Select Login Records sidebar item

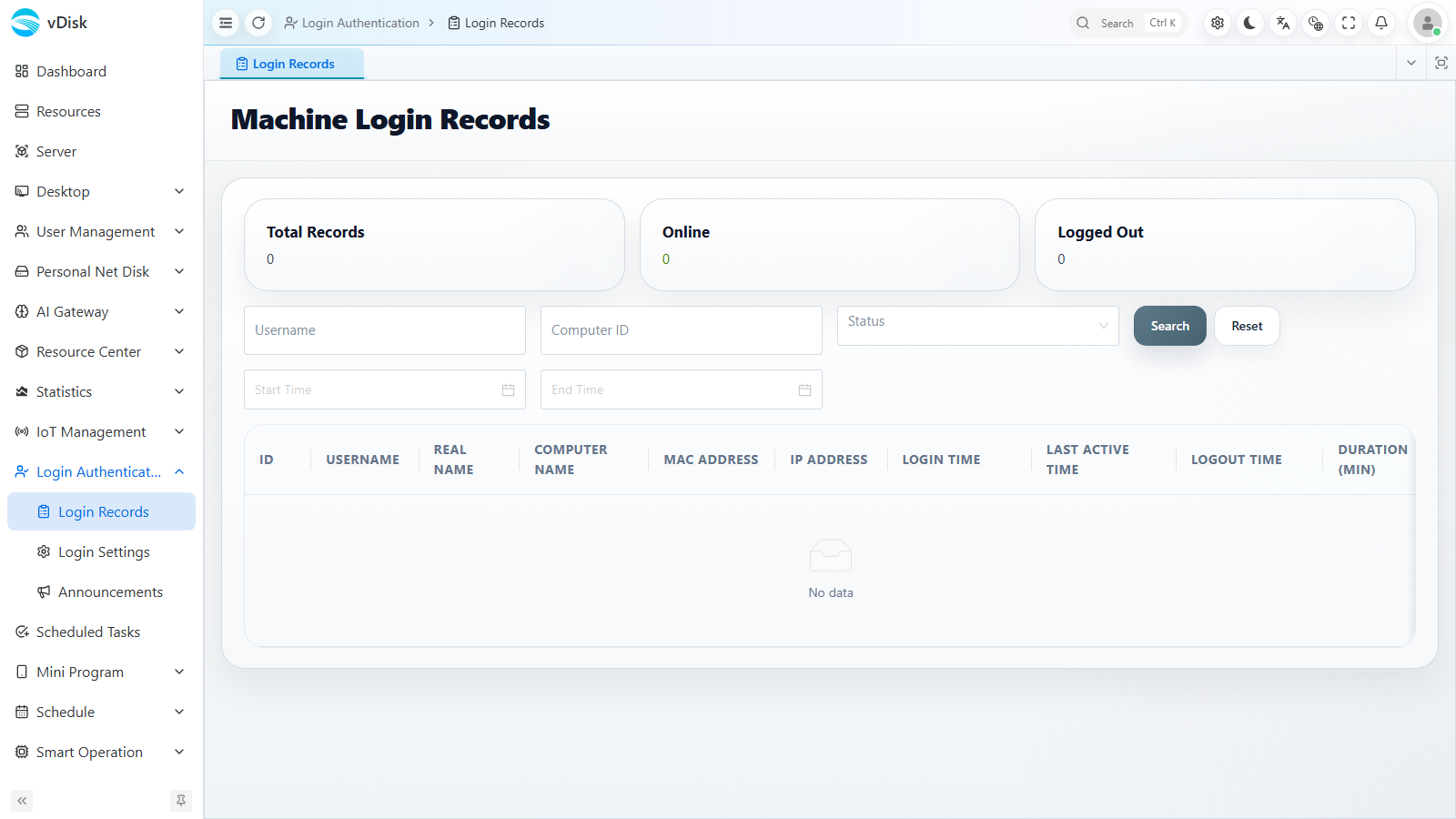point(101,511)
